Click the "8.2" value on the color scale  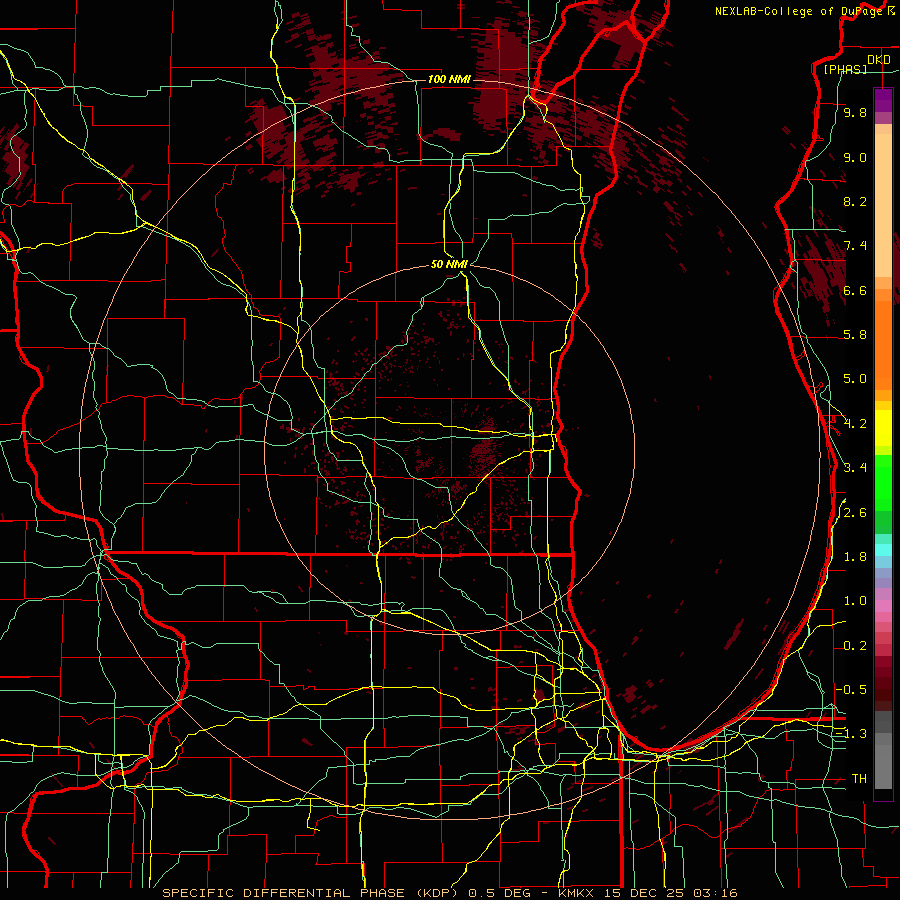[855, 201]
